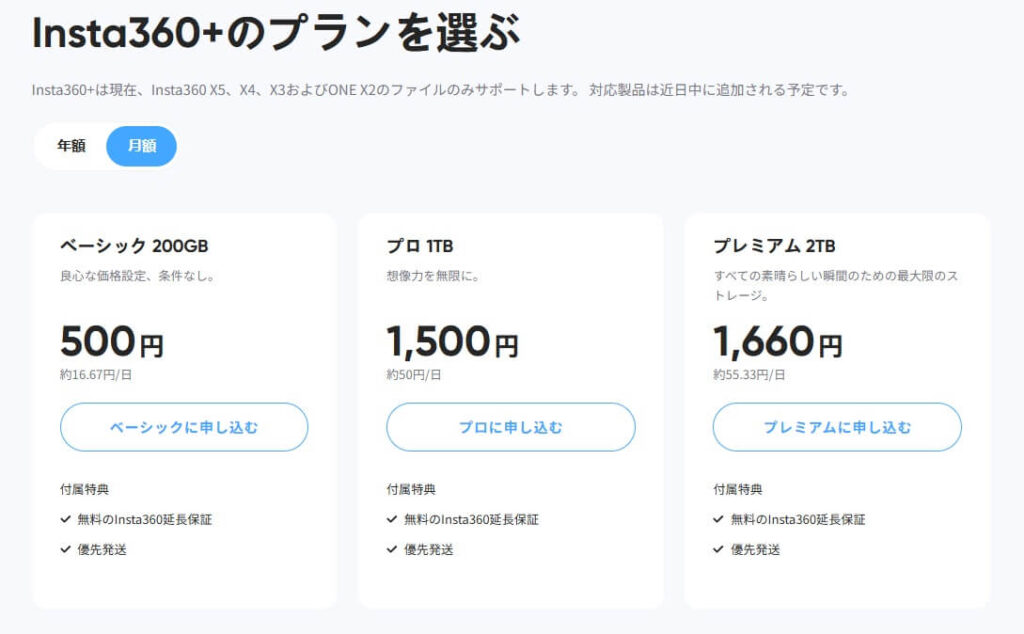Click checkmark icon beside プレミアム 無料のInsta360延長保証
This screenshot has height=634, width=1024.
coord(719,520)
